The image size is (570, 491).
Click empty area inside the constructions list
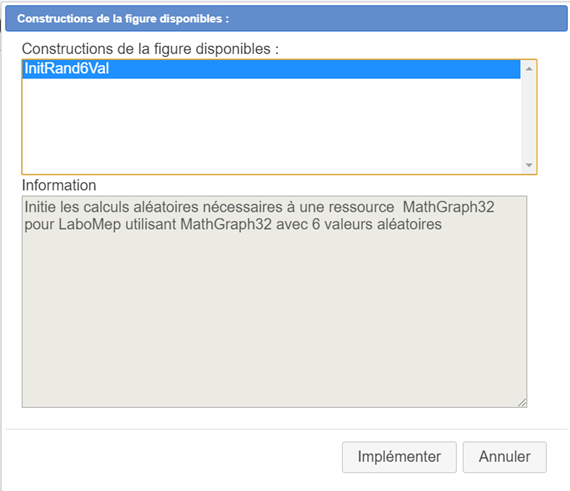(x=271, y=126)
